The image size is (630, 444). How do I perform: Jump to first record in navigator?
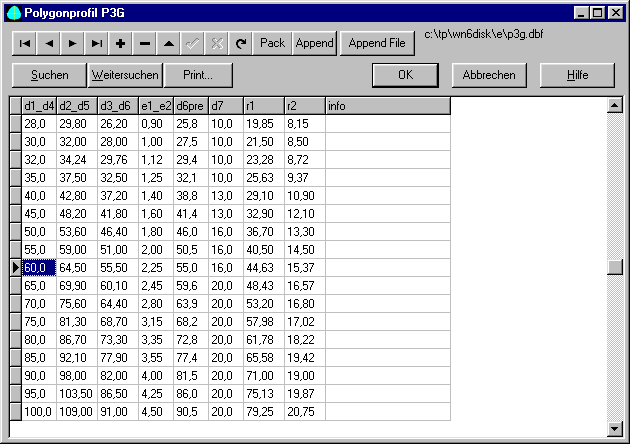24,44
